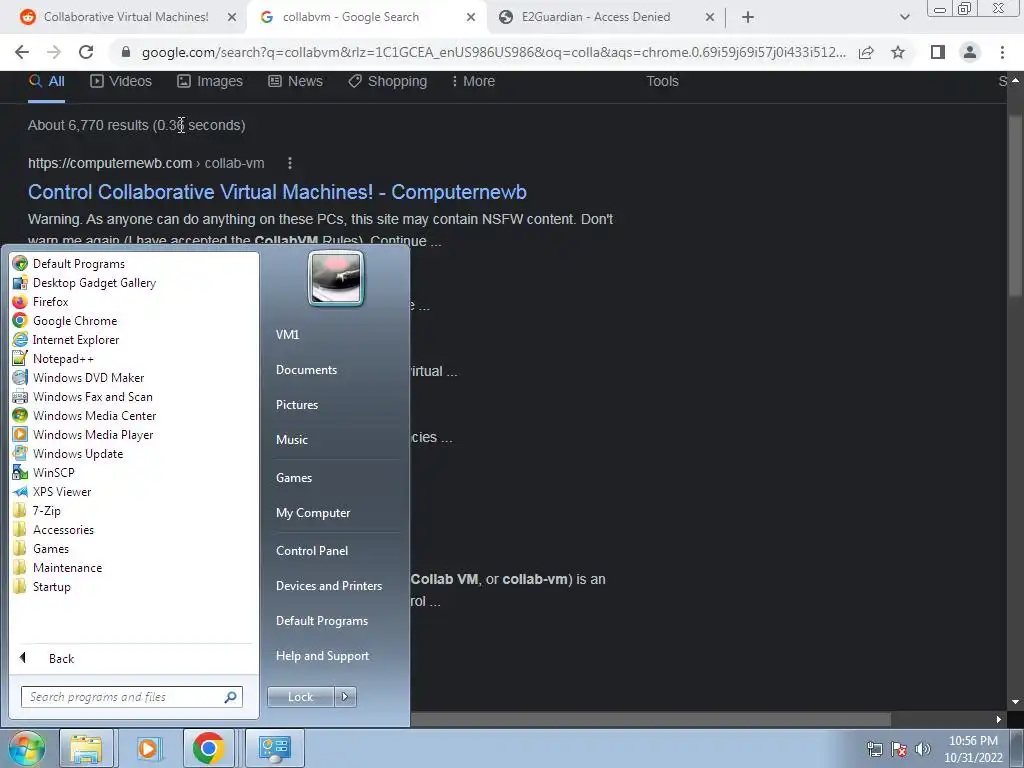Open Chrome three-dot menu
This screenshot has height=768, width=1024.
pos(1002,52)
